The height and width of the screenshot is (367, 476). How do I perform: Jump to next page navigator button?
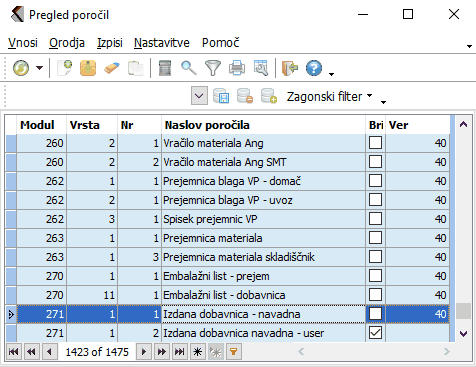[x=162, y=352]
